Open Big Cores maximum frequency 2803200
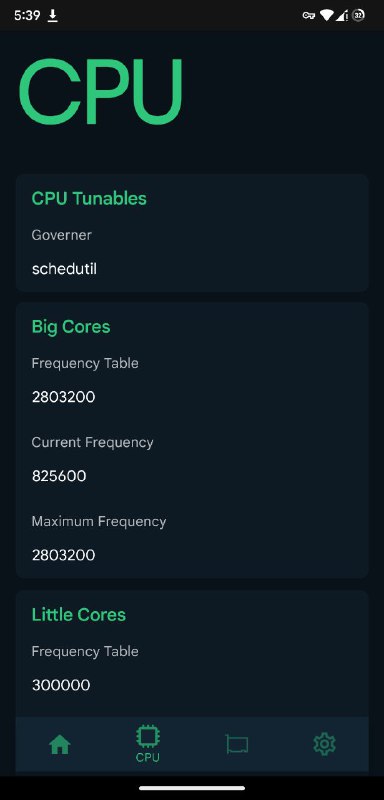Image resolution: width=384 pixels, height=800 pixels. point(63,555)
